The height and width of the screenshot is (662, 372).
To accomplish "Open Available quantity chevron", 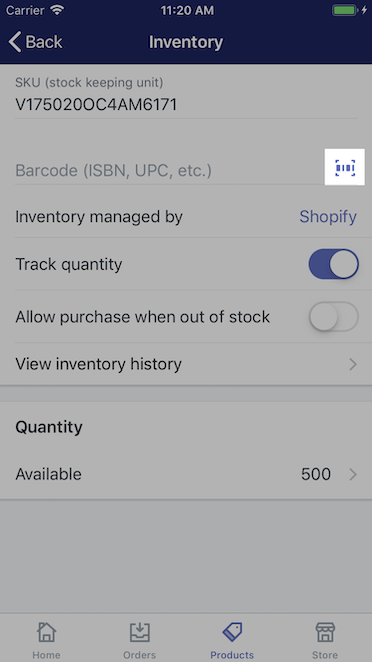I will coord(353,475).
